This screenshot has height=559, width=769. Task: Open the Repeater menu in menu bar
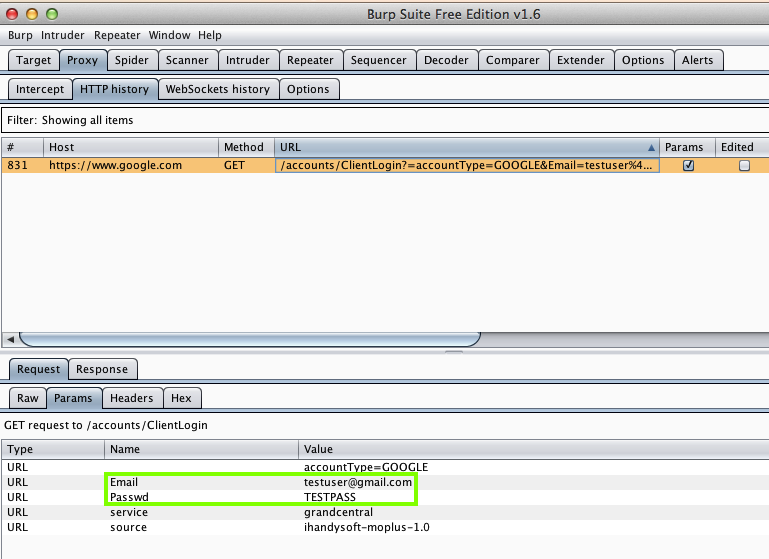[117, 35]
